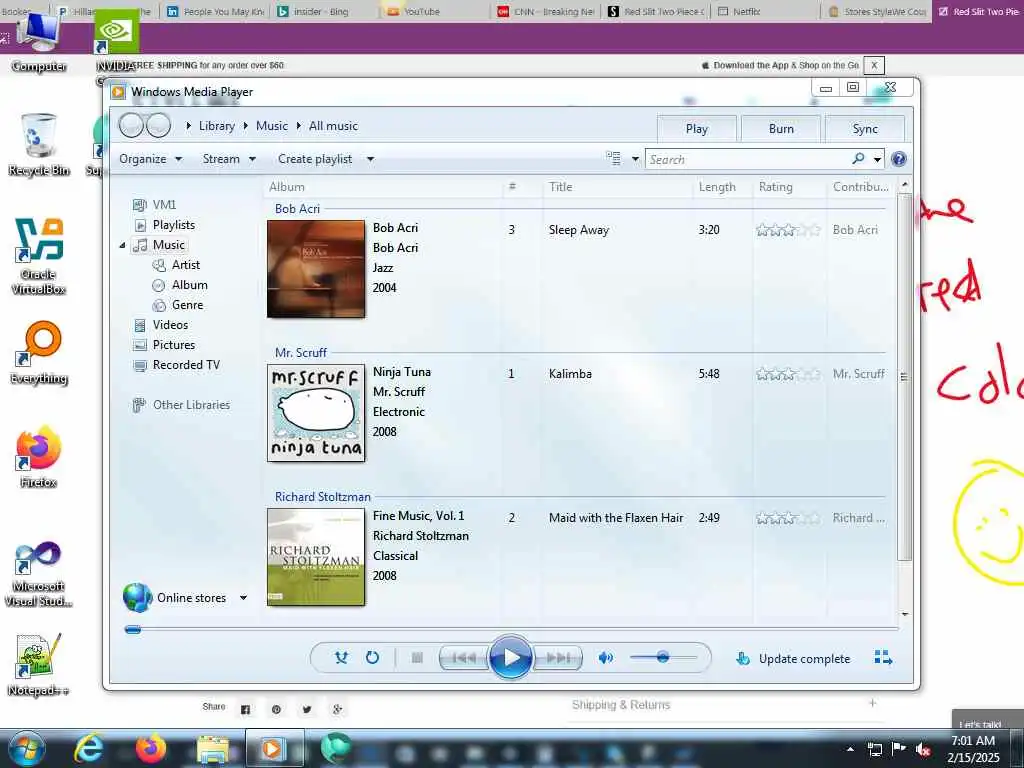Screen dimensions: 1024x768
Task: Select Maid with the Flaxen Hair track
Action: coord(616,518)
